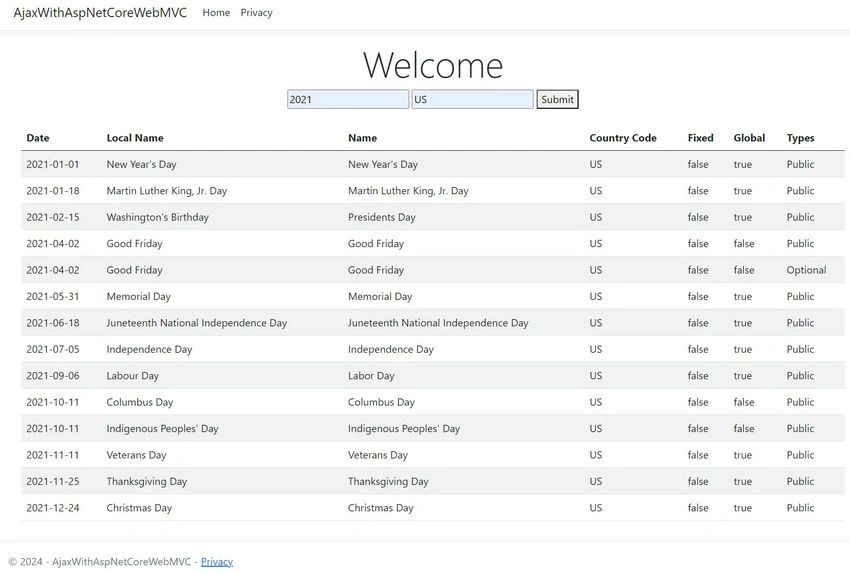
Task: Select the date cell 2021-01-01
Action: (53, 164)
